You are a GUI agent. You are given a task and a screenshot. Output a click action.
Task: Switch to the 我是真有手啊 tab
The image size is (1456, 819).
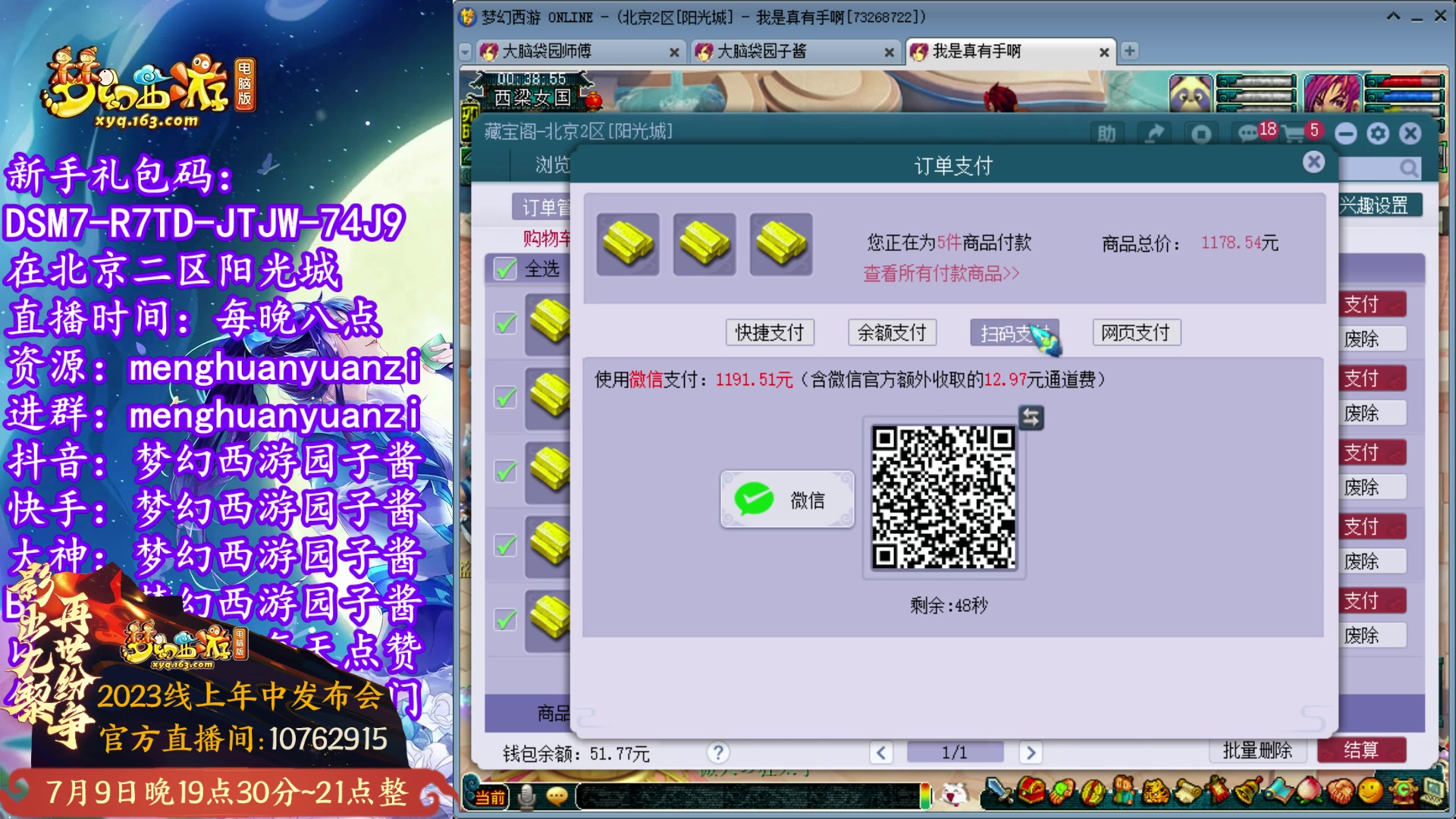(1011, 52)
